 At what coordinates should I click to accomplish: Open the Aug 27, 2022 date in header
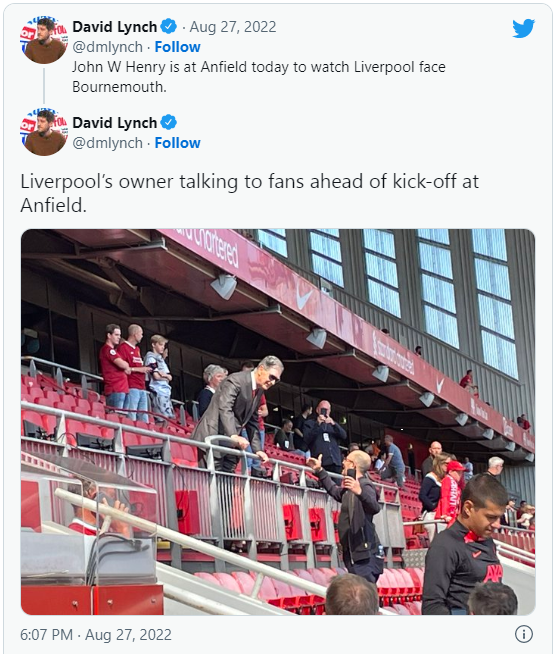tap(233, 27)
